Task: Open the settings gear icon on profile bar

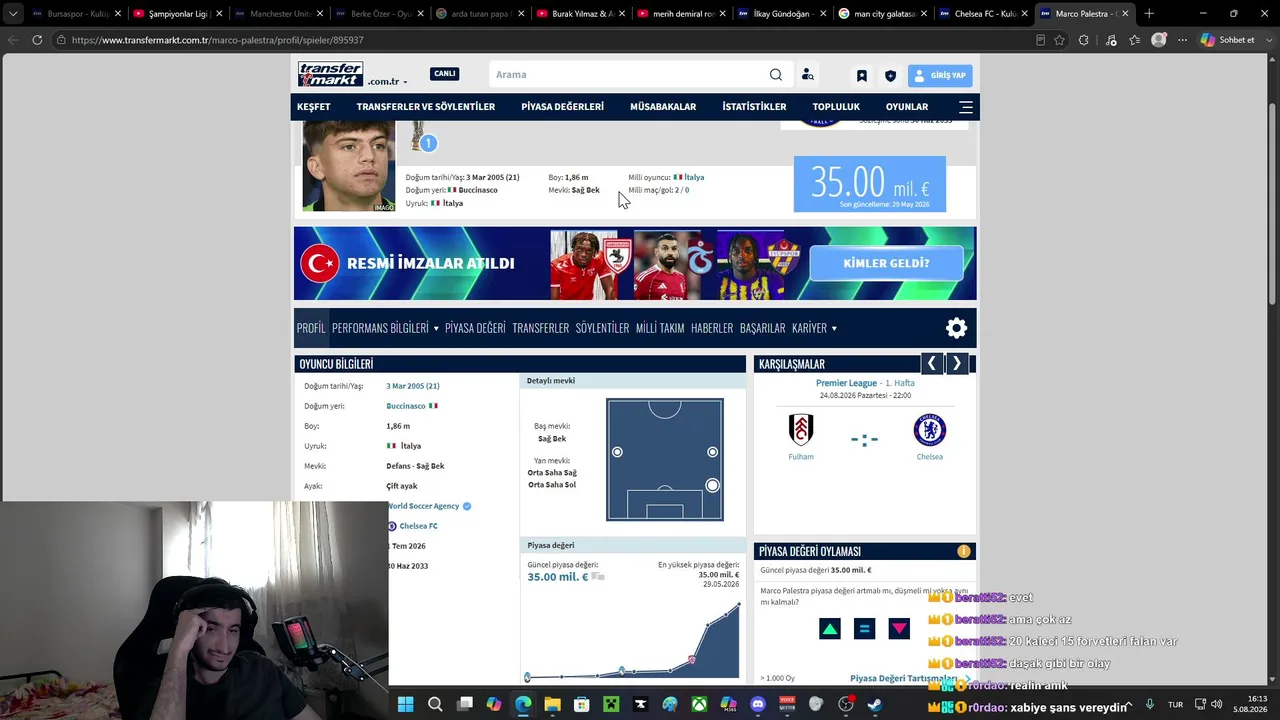Action: tap(957, 328)
